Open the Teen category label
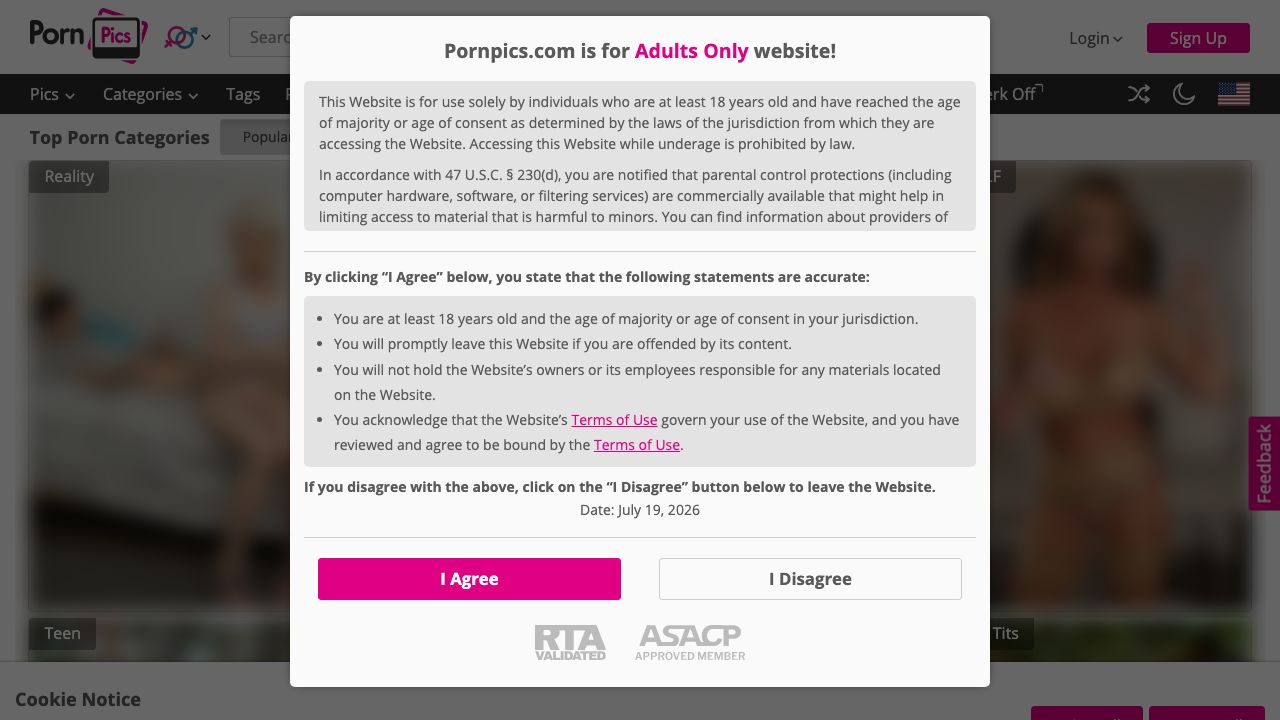This screenshot has width=1280, height=720. (62, 633)
